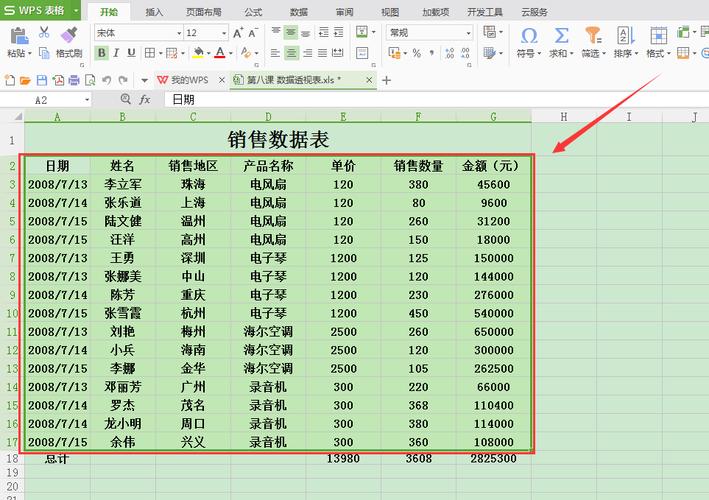Toggle vertical middle alignment
The image size is (709, 500).
click(x=291, y=32)
